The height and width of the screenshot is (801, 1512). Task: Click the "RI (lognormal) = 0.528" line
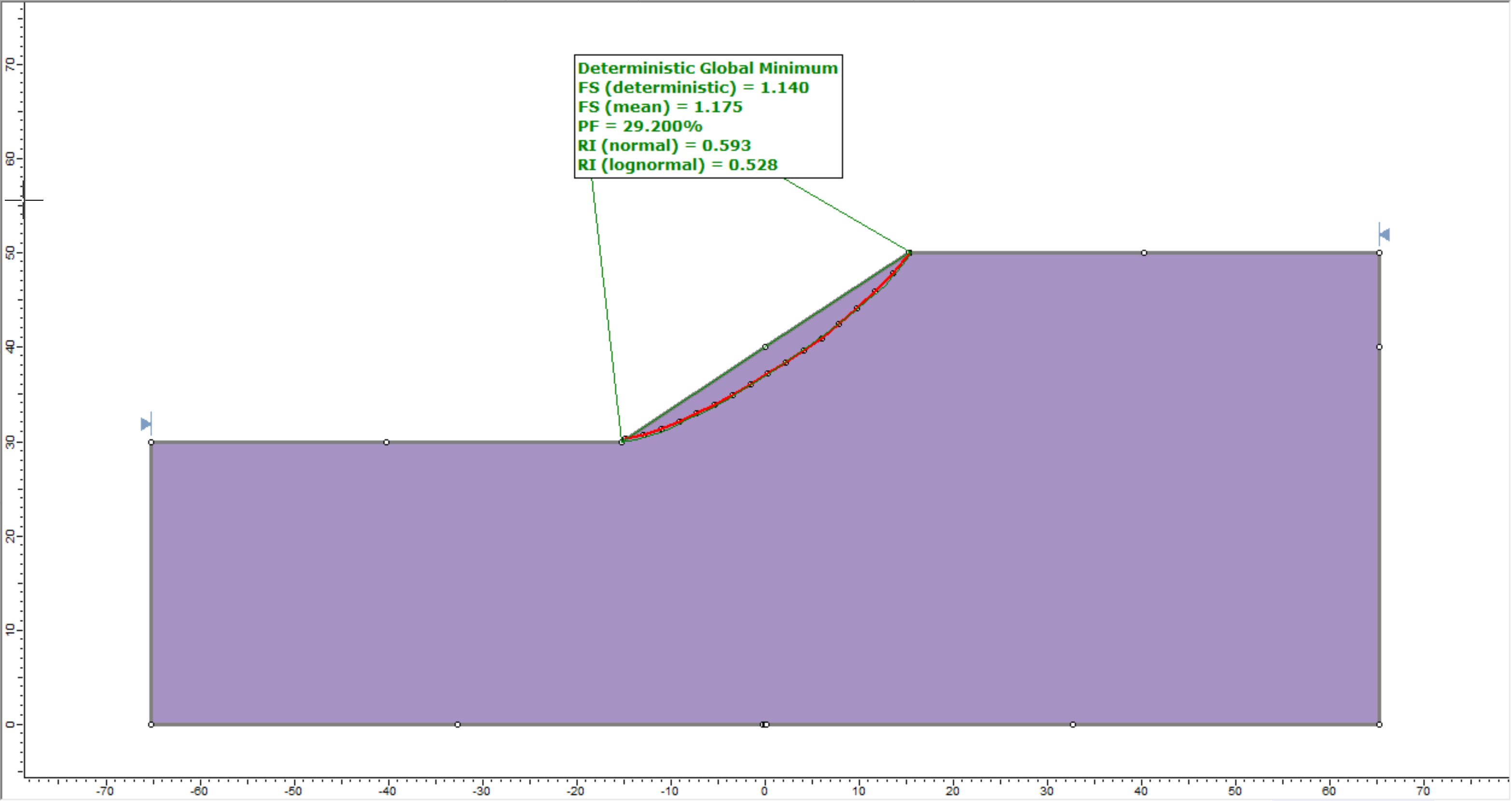pyautogui.click(x=678, y=165)
